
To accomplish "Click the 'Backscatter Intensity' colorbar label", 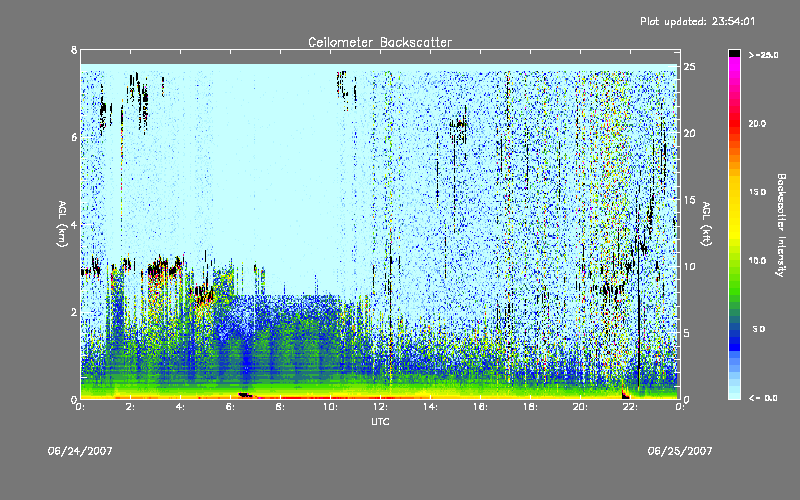I will [x=781, y=225].
